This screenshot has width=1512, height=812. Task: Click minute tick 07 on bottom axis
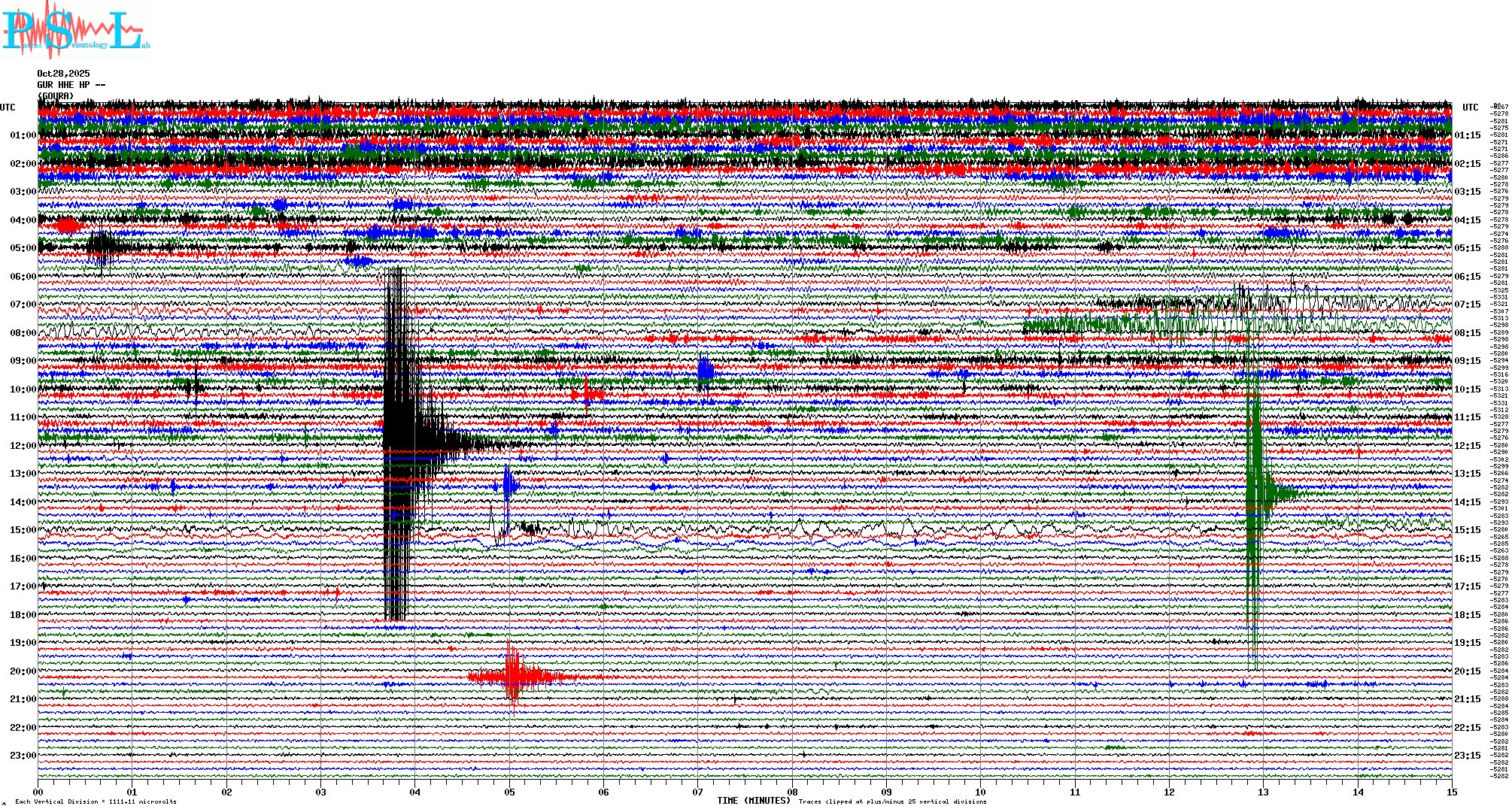pyautogui.click(x=698, y=792)
